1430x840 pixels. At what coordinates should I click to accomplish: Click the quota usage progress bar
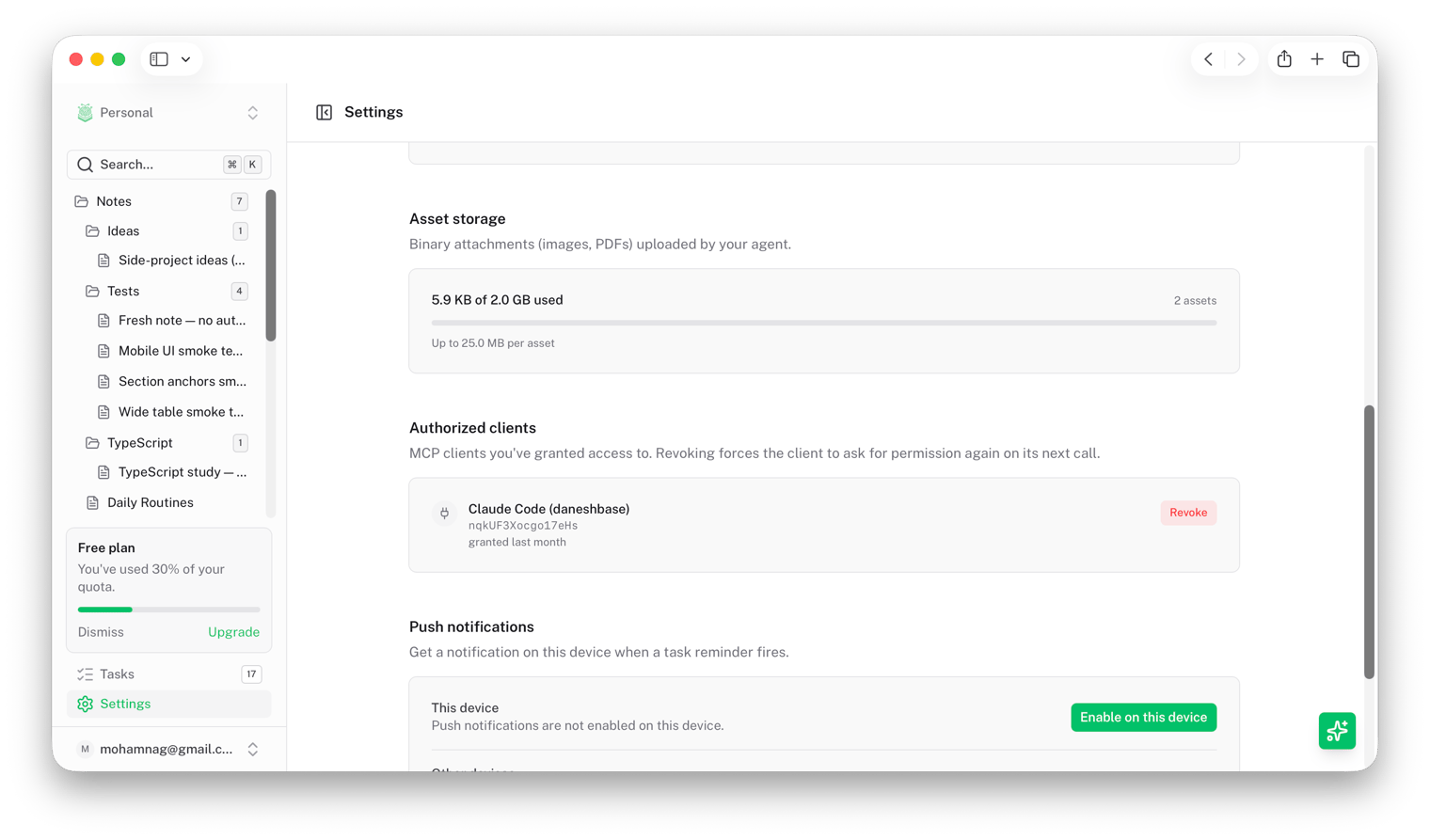(x=168, y=610)
